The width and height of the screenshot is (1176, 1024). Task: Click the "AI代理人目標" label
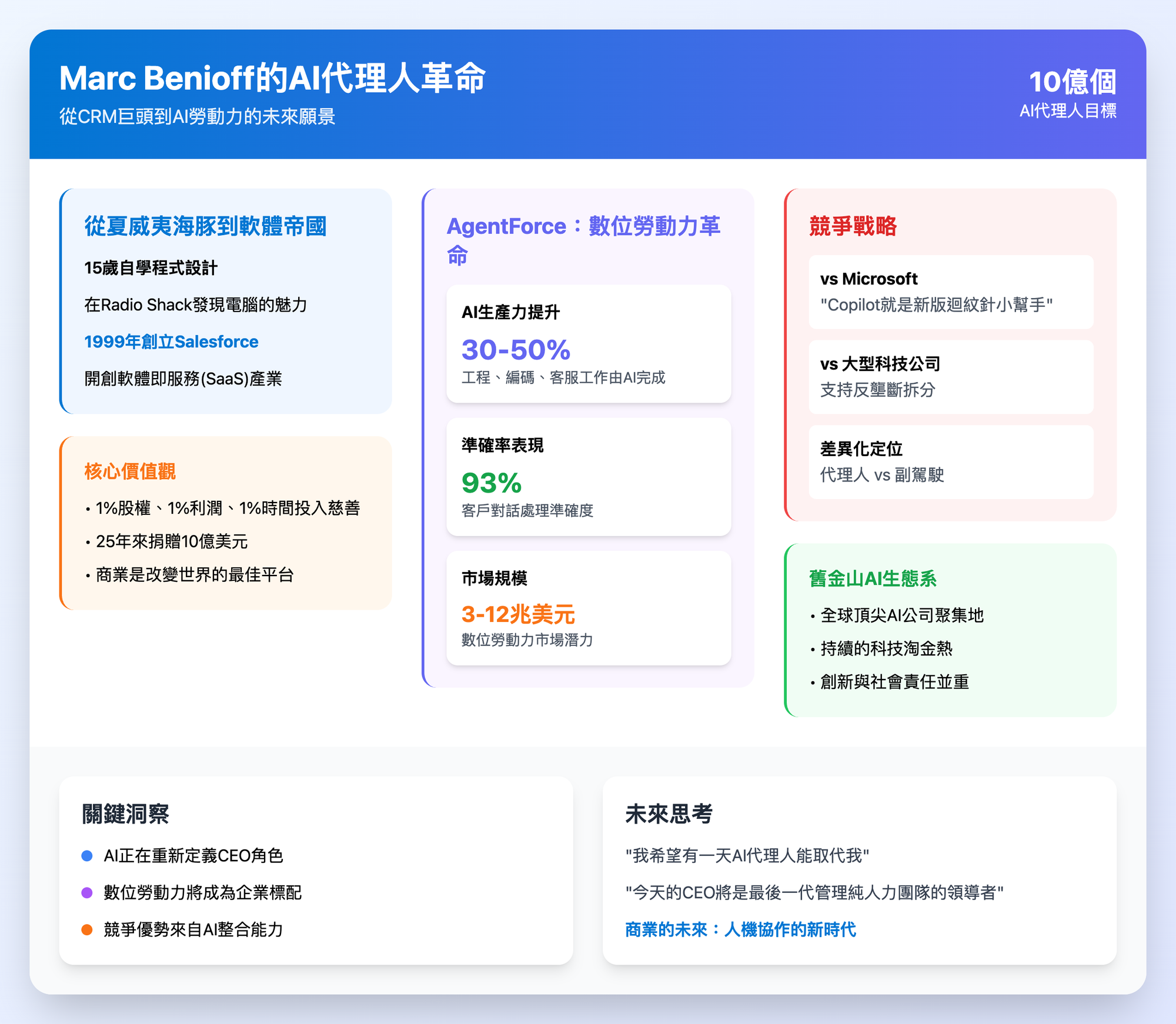tap(1068, 111)
